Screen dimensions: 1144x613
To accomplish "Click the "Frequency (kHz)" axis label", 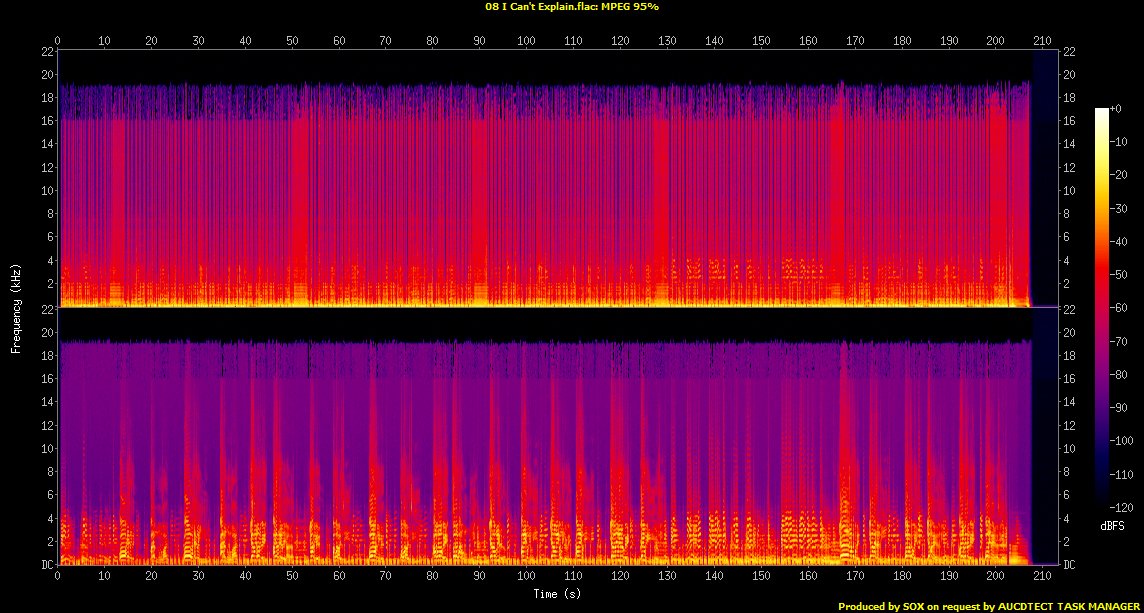I will (16, 306).
